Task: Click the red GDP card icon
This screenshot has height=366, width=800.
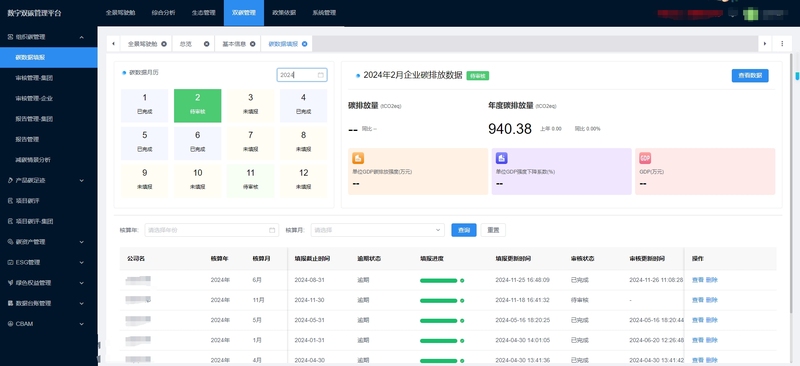Action: click(645, 158)
